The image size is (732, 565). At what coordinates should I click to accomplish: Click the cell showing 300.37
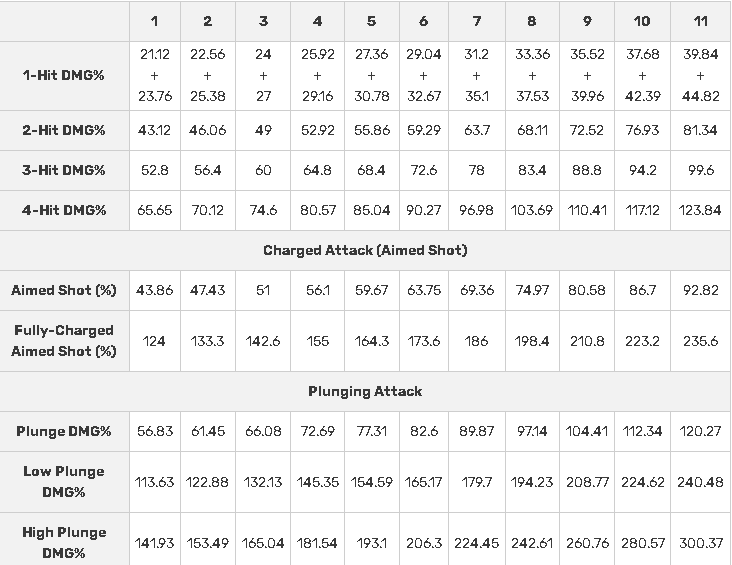(x=700, y=543)
